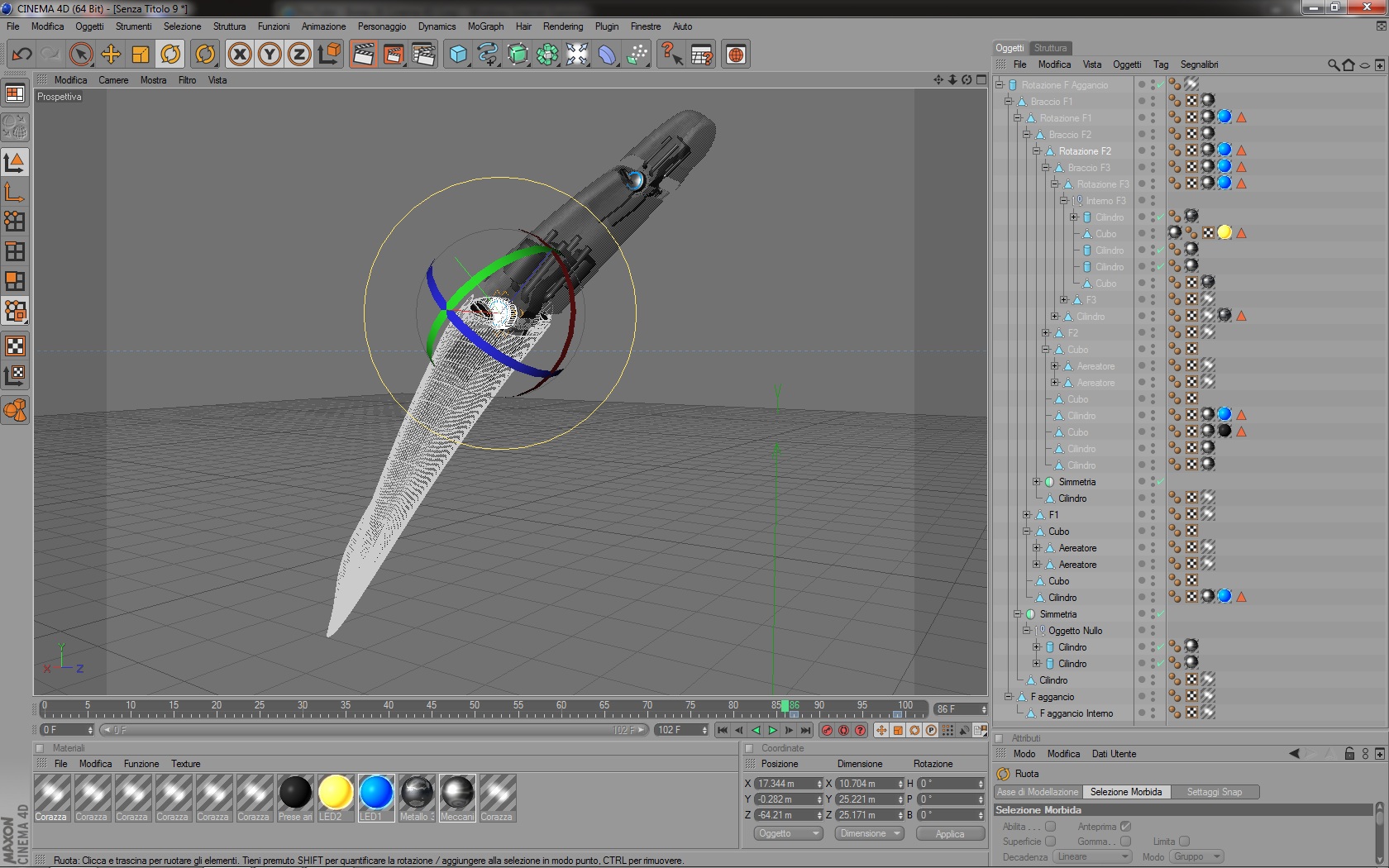Image resolution: width=1389 pixels, height=868 pixels.
Task: Select the Points mode icon in the left palette
Action: 15,222
